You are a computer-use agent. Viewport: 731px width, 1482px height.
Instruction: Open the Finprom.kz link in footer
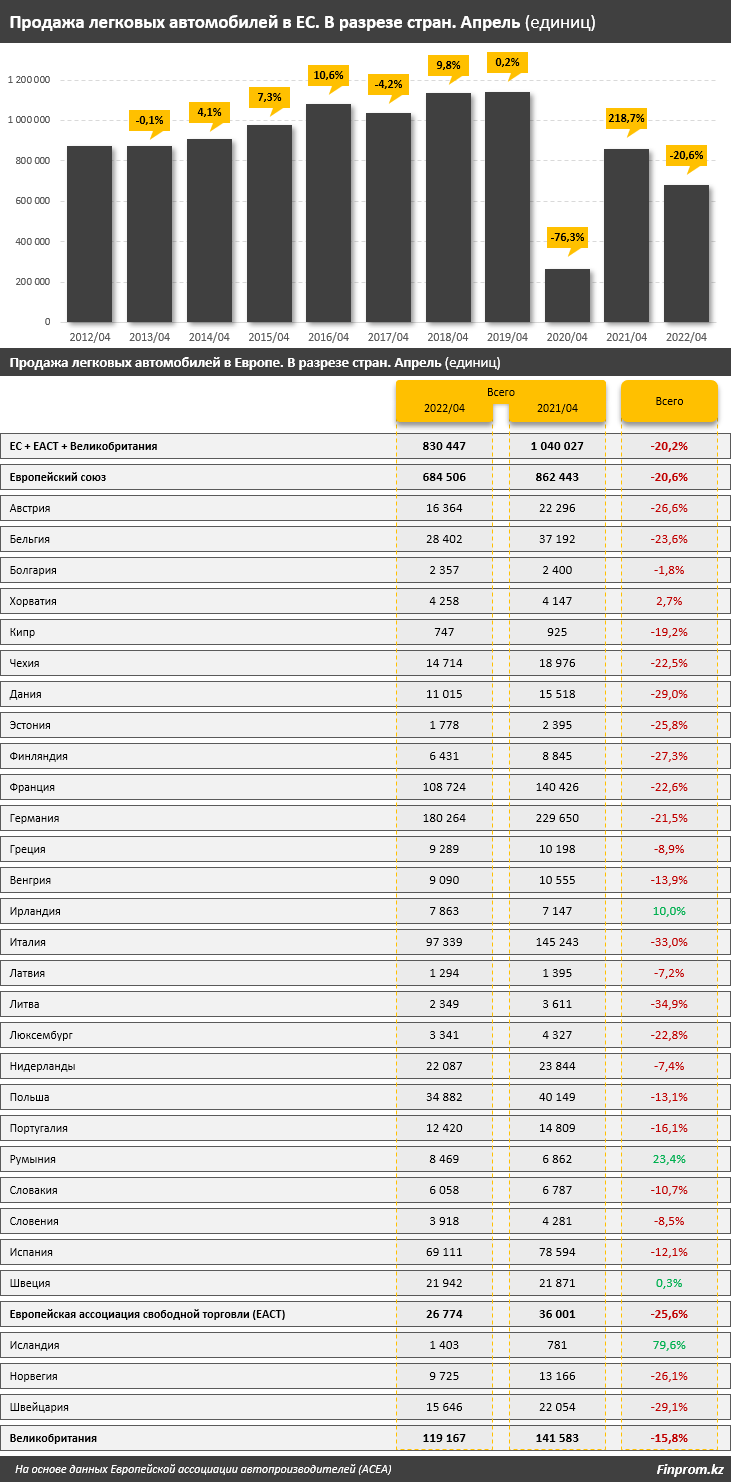(x=689, y=1469)
